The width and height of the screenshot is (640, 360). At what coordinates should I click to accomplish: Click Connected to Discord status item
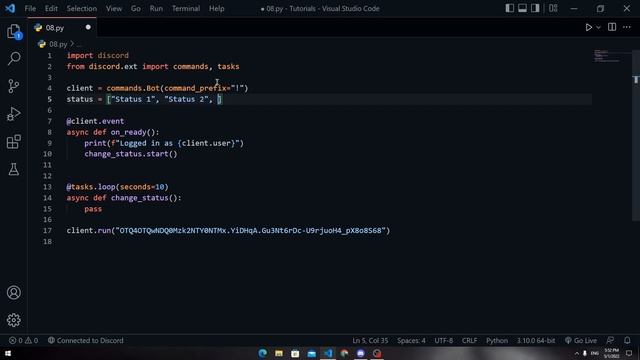point(85,340)
